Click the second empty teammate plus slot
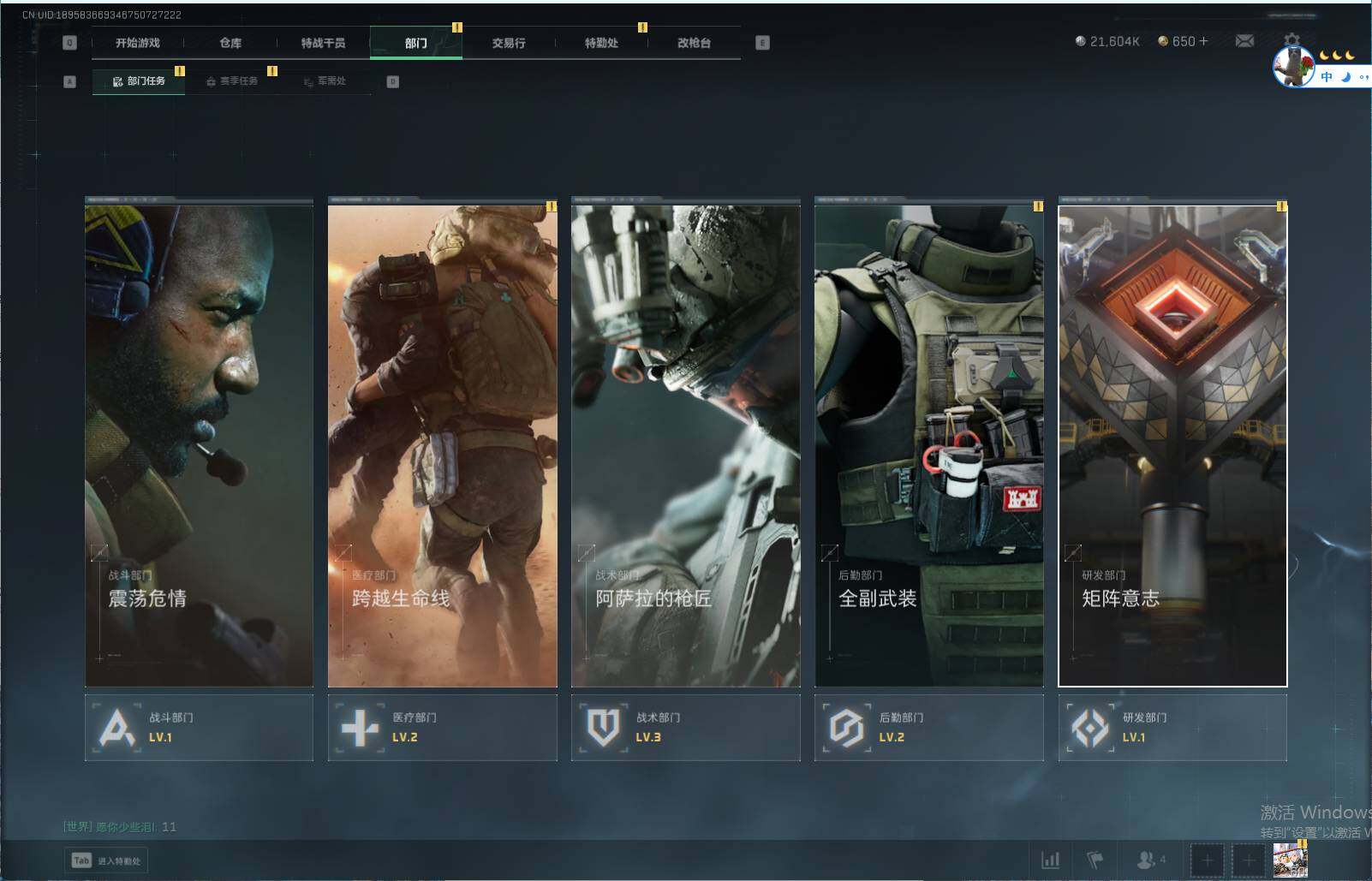This screenshot has width=1372, height=881. pyautogui.click(x=1249, y=860)
